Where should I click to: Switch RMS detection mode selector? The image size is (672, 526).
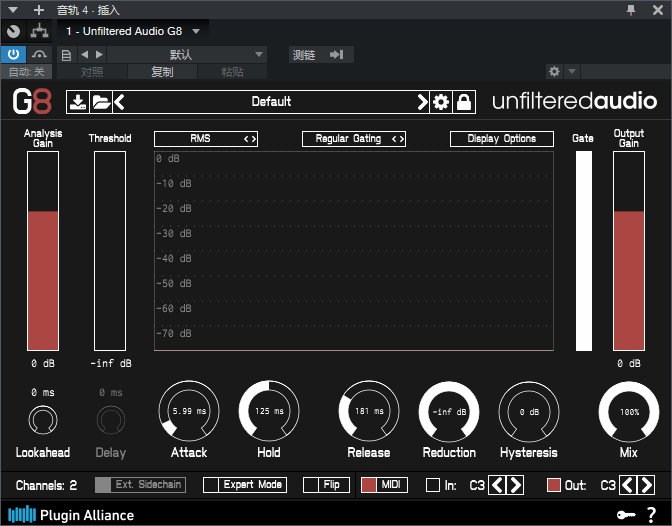(x=206, y=139)
